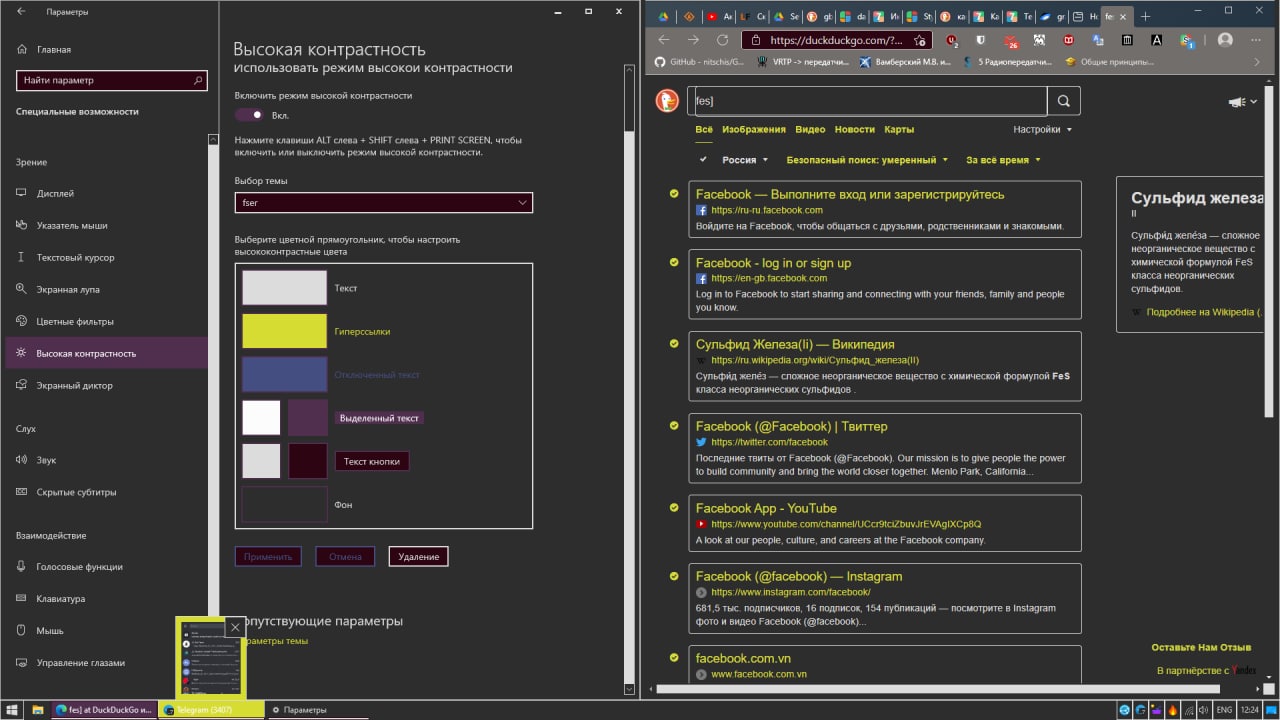Click the volume icon in system tray
The image size is (1280, 720).
pos(1205,710)
